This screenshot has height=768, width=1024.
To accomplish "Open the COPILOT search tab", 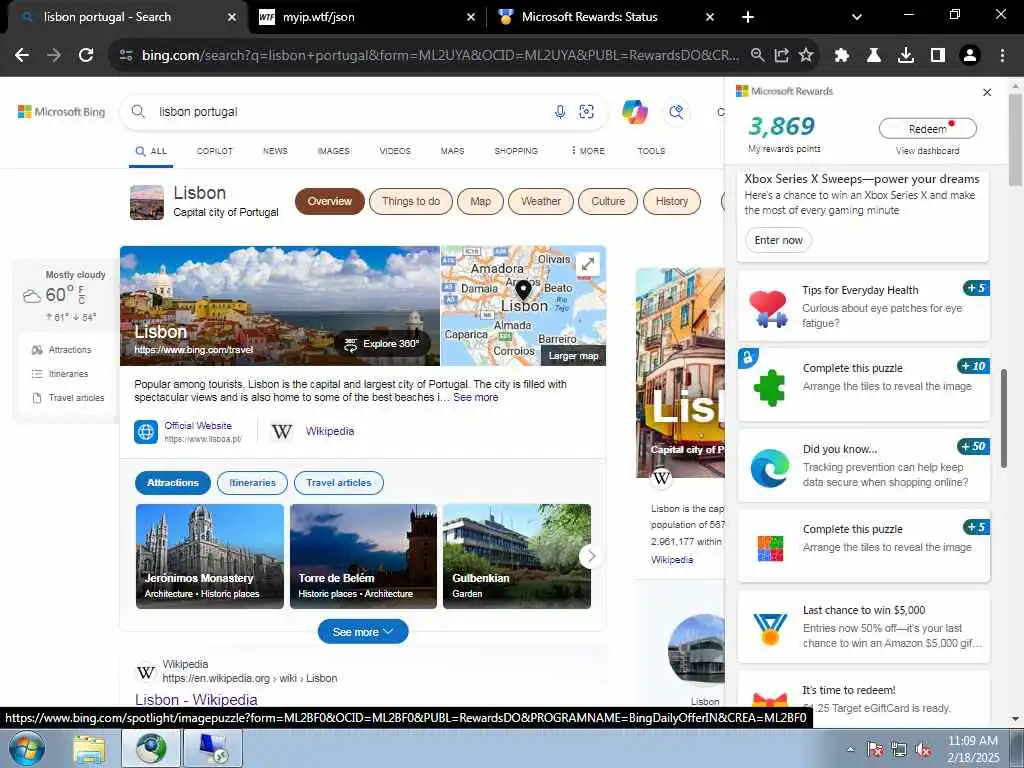I will (x=215, y=151).
